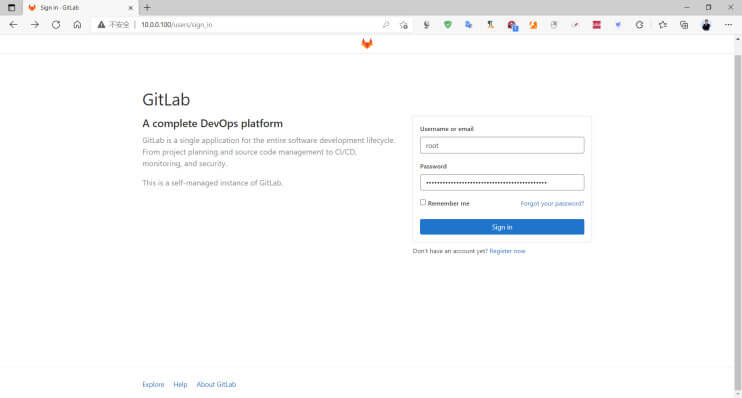Click the purple bird extension icon
Screen dimensions: 742x398
[618, 25]
